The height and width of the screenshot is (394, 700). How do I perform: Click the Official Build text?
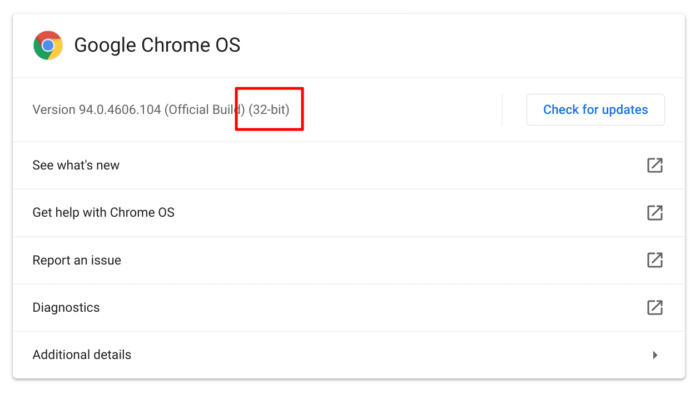[204, 110]
